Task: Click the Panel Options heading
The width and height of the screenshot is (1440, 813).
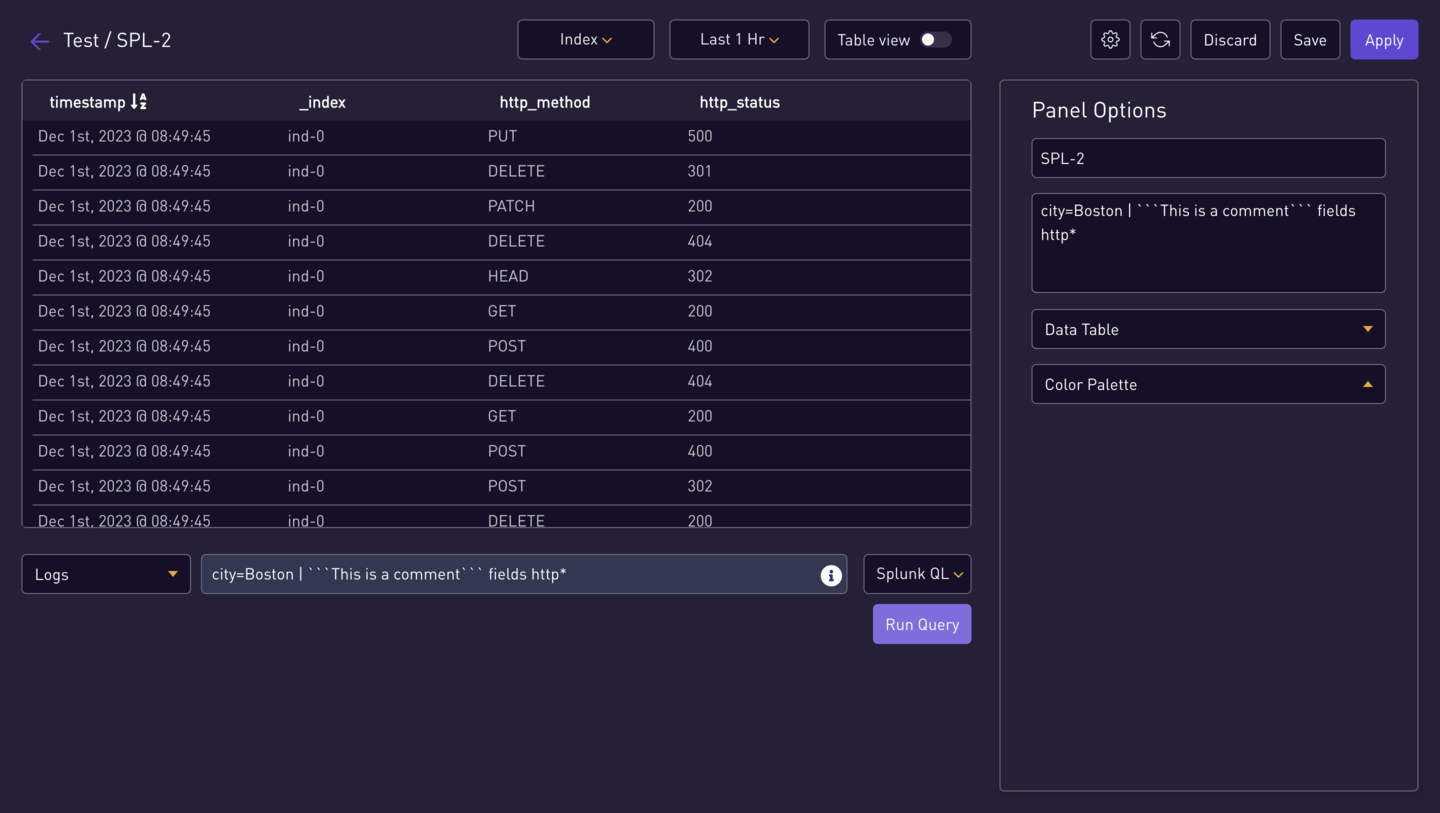Action: point(1099,110)
